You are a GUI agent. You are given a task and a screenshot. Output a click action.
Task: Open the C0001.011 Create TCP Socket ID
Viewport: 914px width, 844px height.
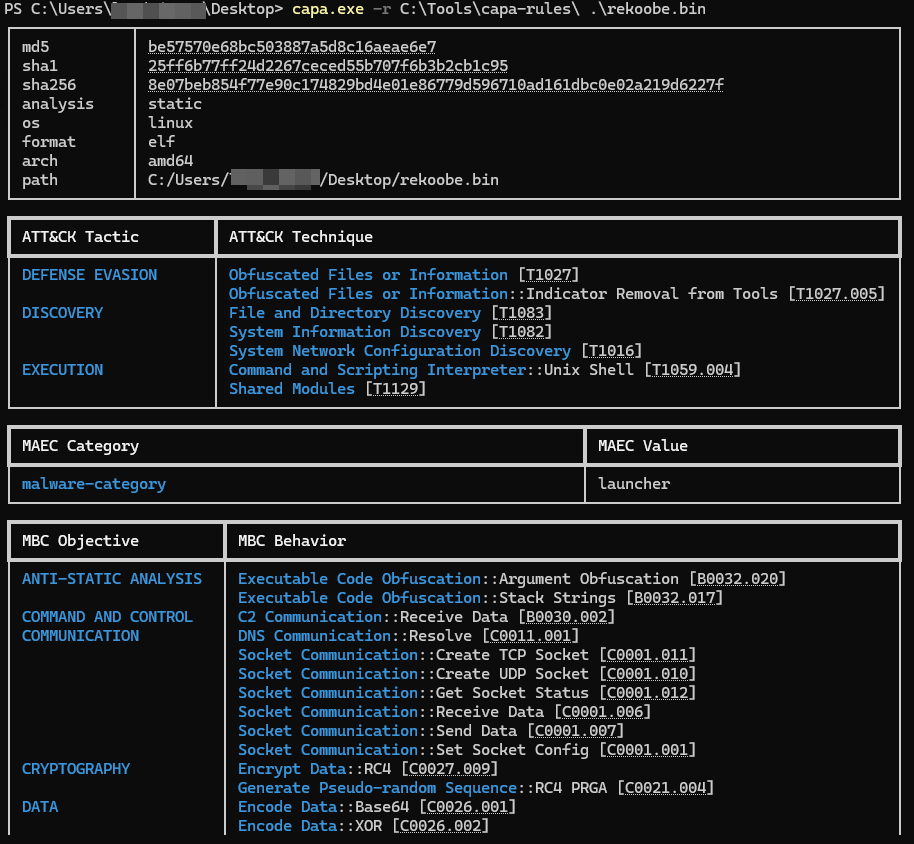[x=647, y=655]
